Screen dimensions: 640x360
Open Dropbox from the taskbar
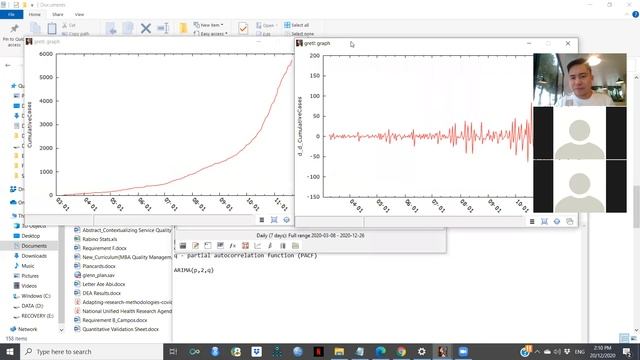[x=256, y=351]
